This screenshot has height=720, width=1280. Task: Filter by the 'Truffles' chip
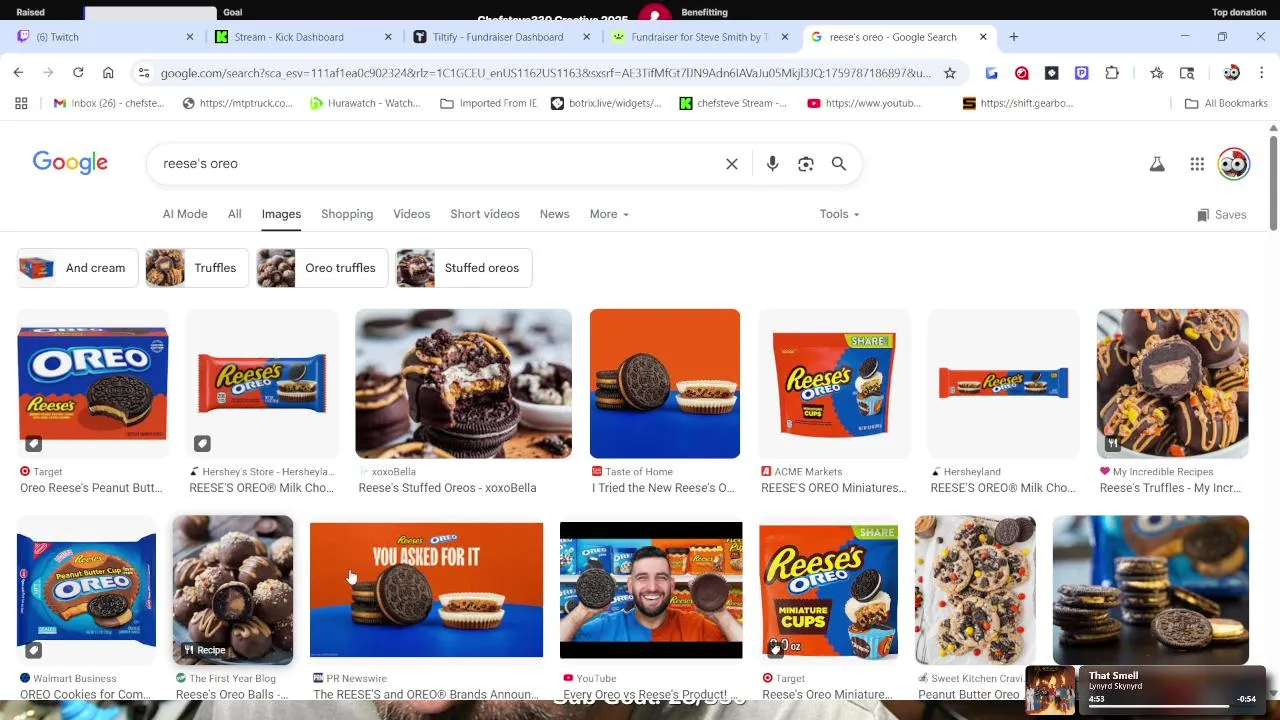point(196,268)
